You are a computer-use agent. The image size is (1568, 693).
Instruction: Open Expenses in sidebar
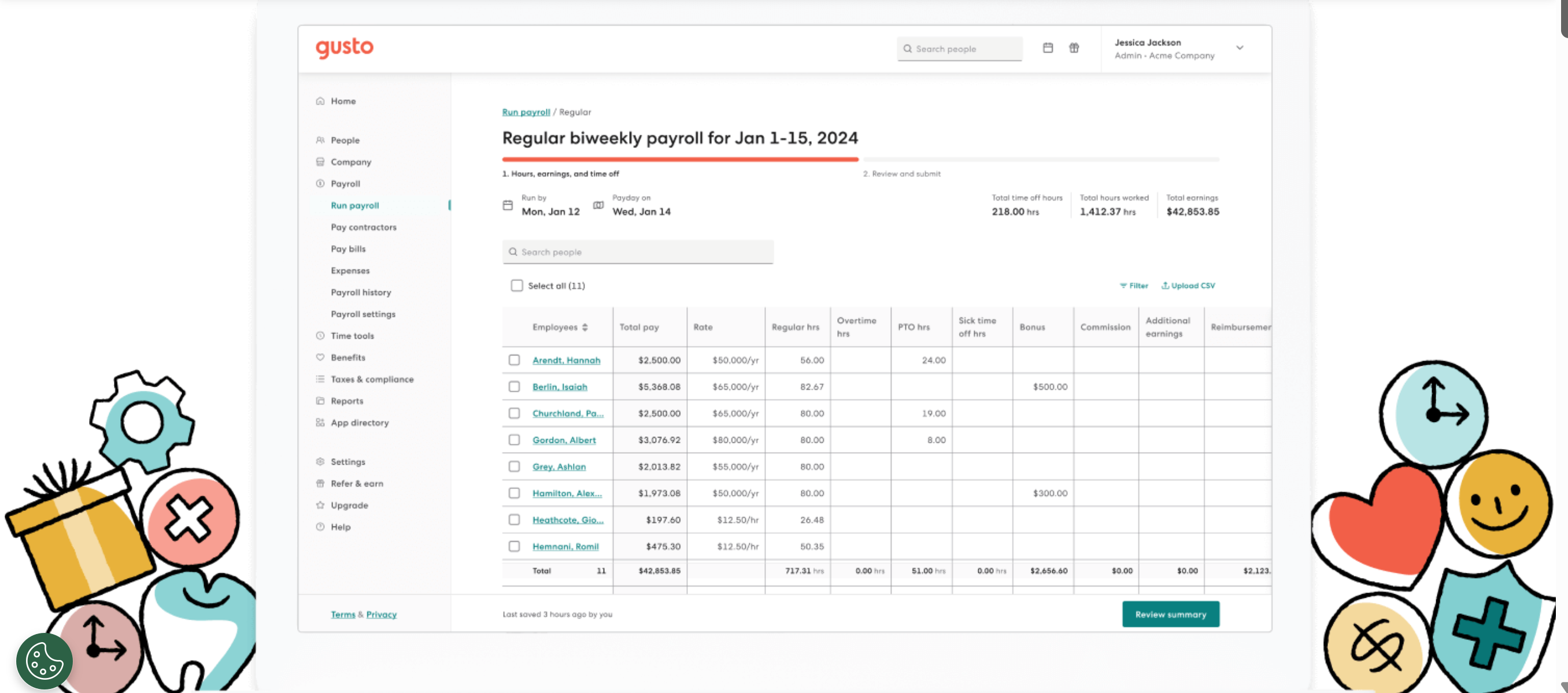(x=350, y=270)
